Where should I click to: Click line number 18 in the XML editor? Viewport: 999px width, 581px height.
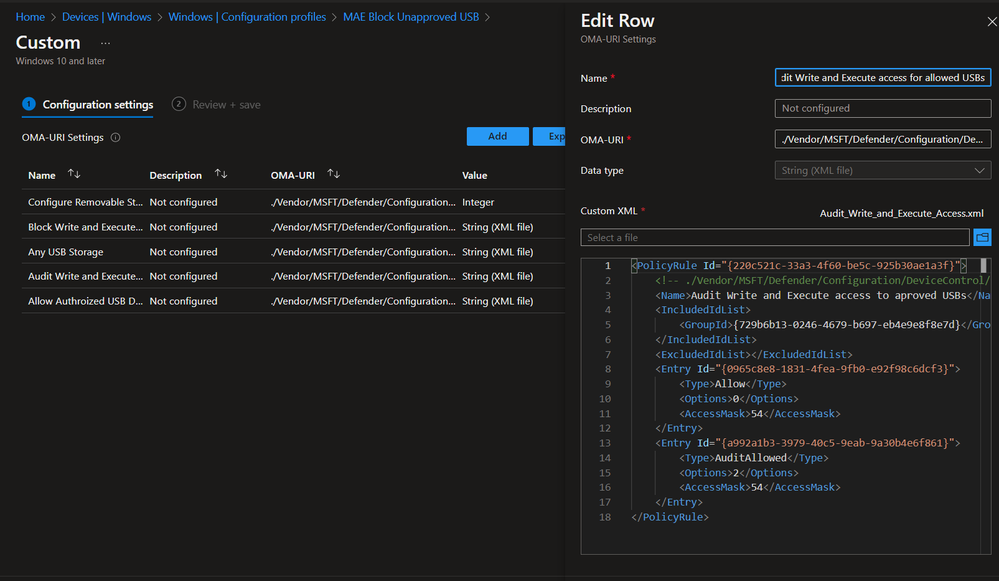(605, 517)
